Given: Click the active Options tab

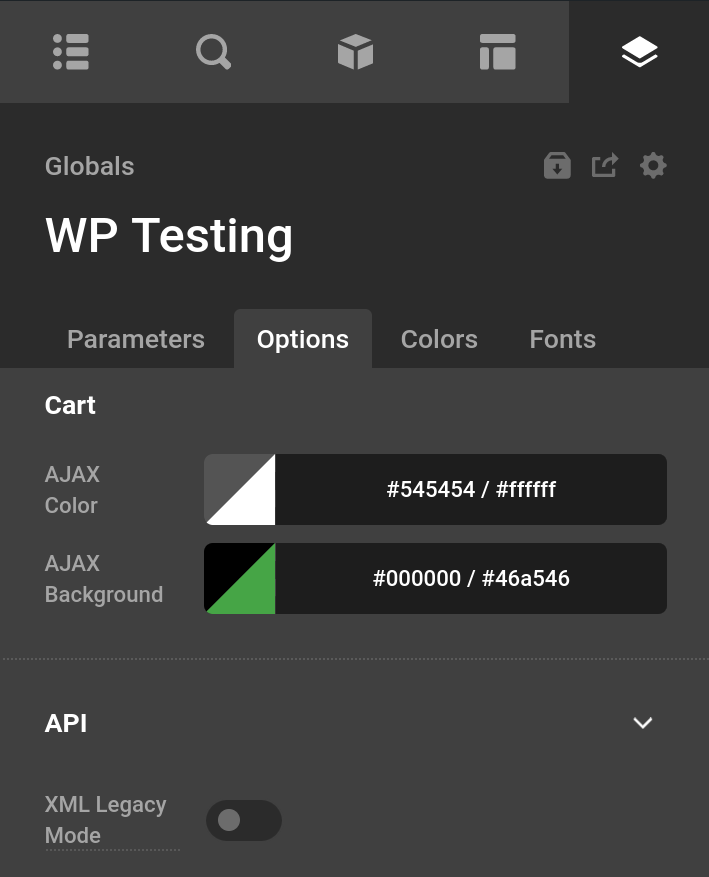Looking at the screenshot, I should (303, 339).
